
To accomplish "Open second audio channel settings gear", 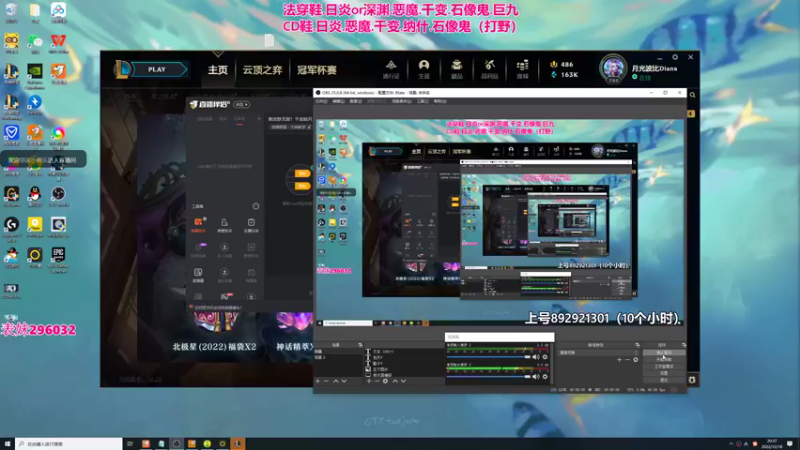I will (x=545, y=377).
